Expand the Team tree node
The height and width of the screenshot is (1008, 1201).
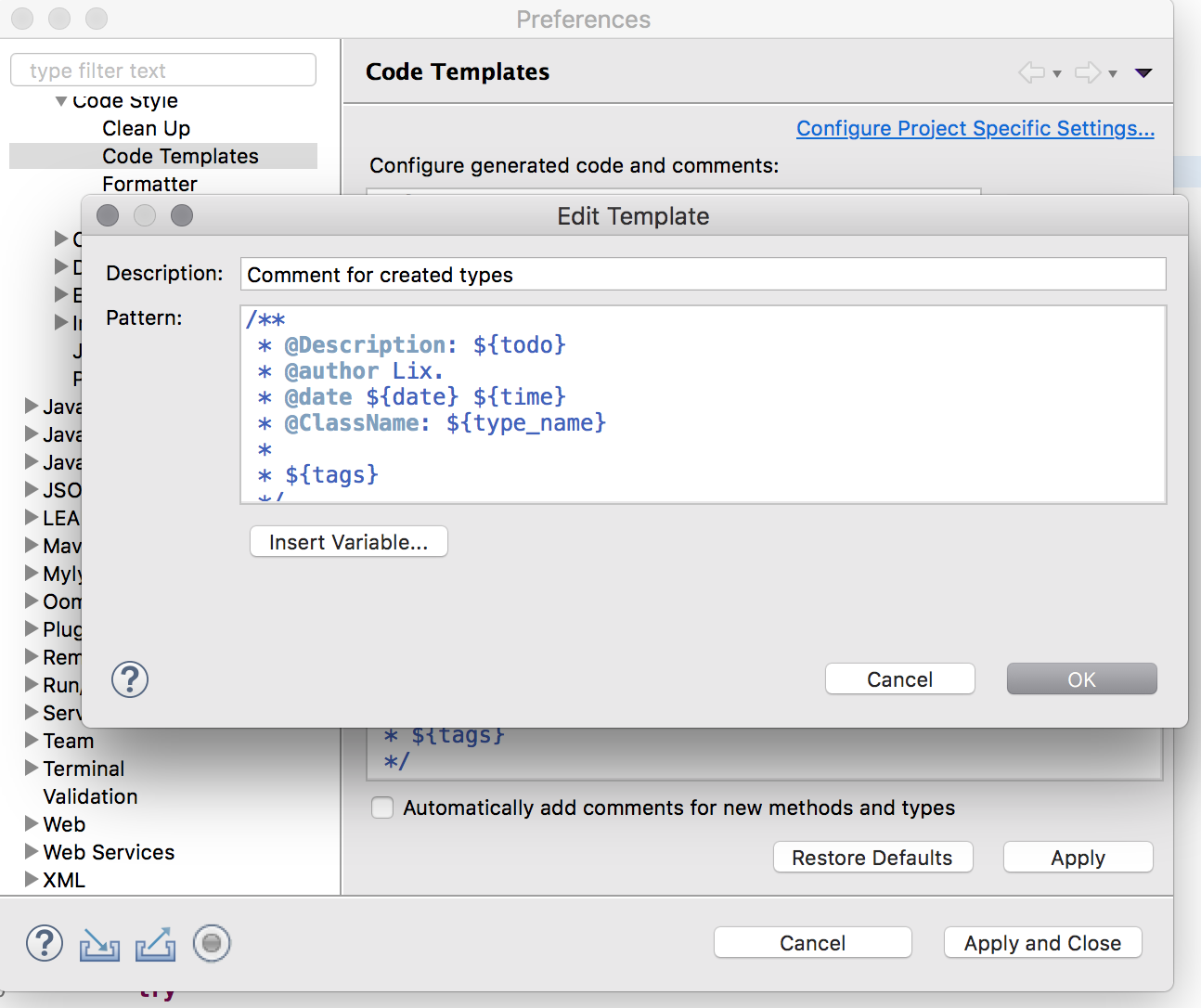[x=32, y=741]
